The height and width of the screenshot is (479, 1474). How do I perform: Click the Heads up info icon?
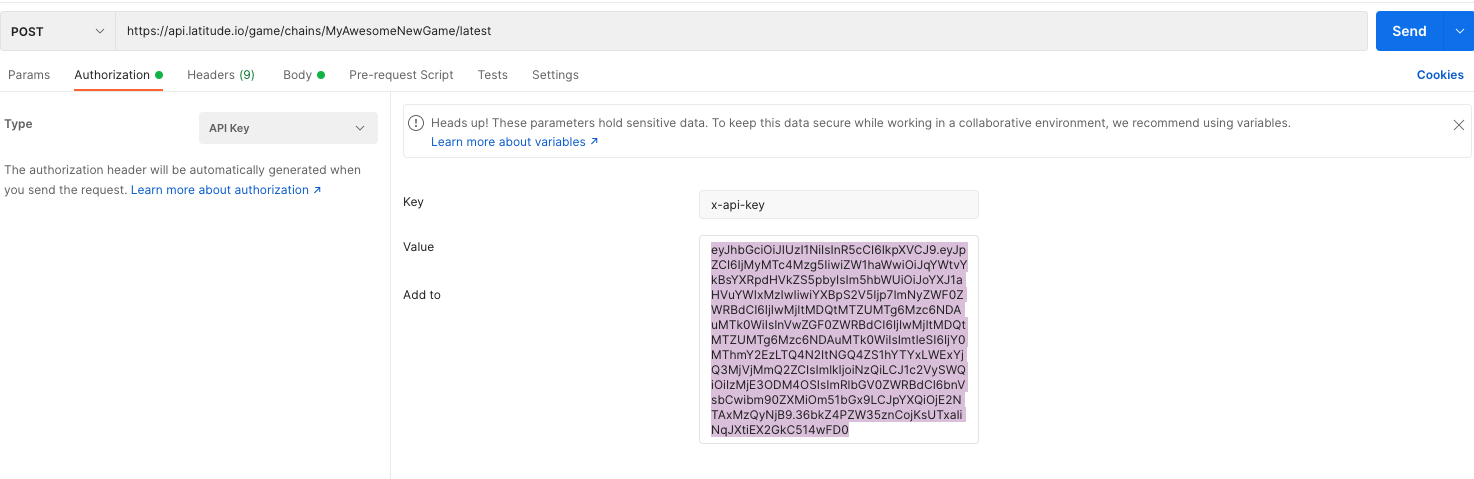[x=417, y=123]
